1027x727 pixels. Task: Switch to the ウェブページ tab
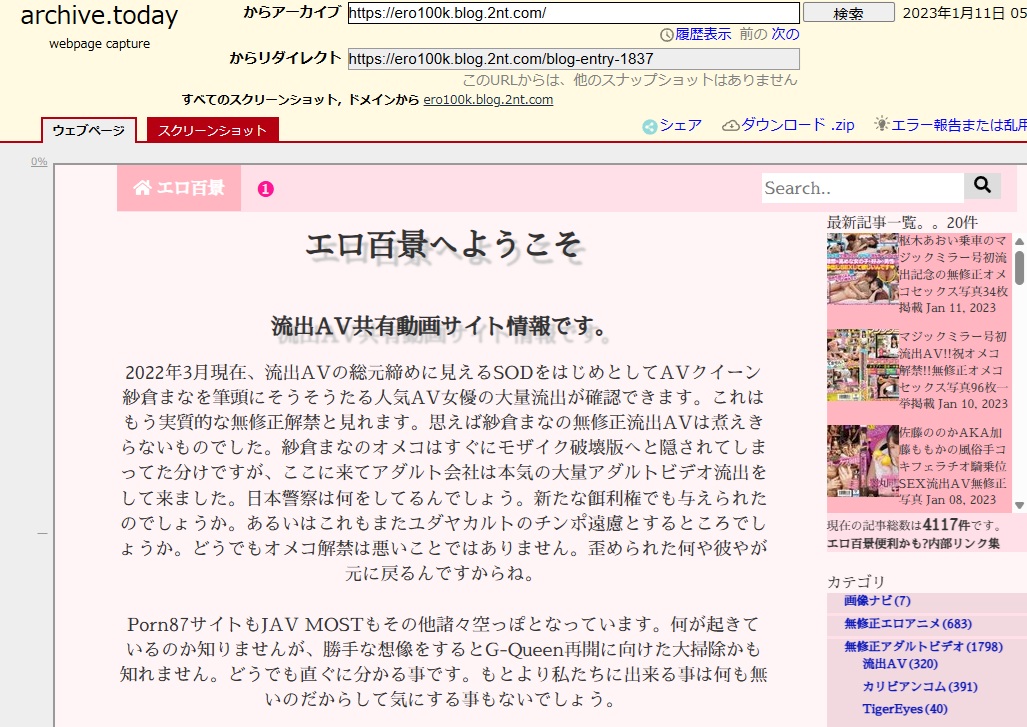(x=89, y=131)
